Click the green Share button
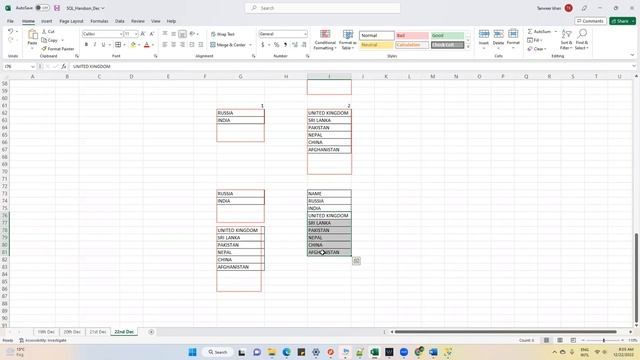 click(622, 21)
